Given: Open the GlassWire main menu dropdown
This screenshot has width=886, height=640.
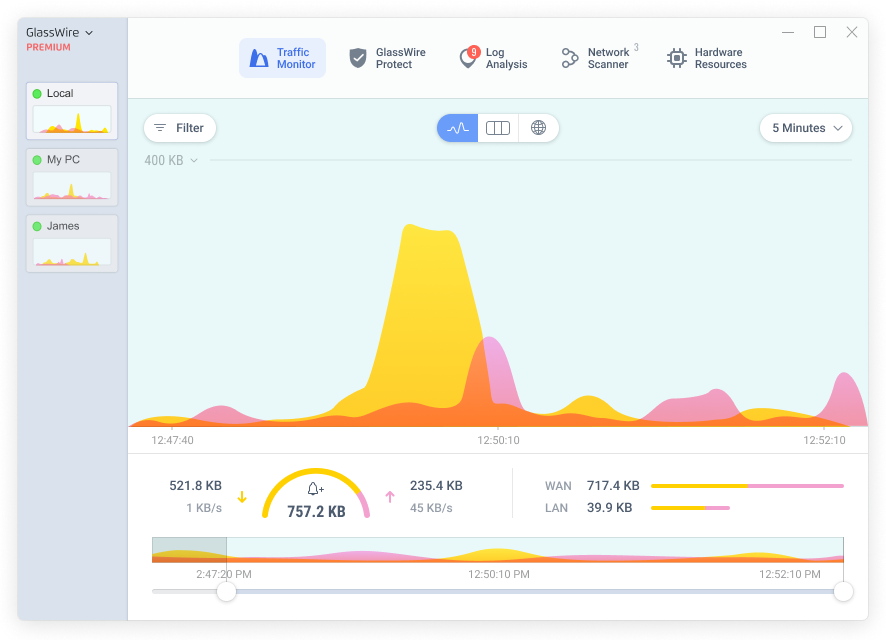Looking at the screenshot, I should pos(59,33).
